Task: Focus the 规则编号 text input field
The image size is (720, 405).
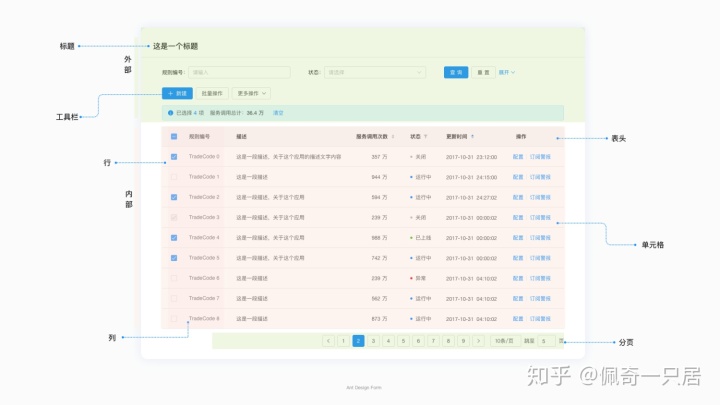Action: tap(239, 72)
